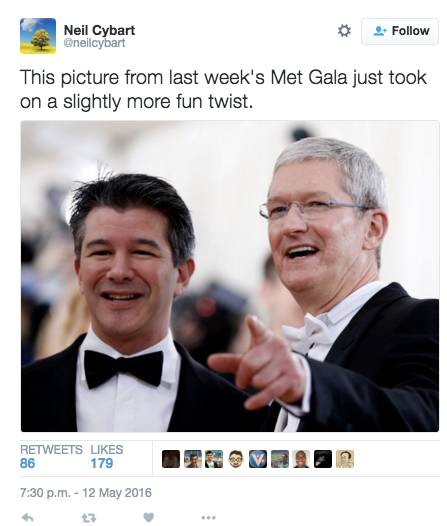
Task: Open the cartoon face with glasses avatar
Action: [236, 459]
